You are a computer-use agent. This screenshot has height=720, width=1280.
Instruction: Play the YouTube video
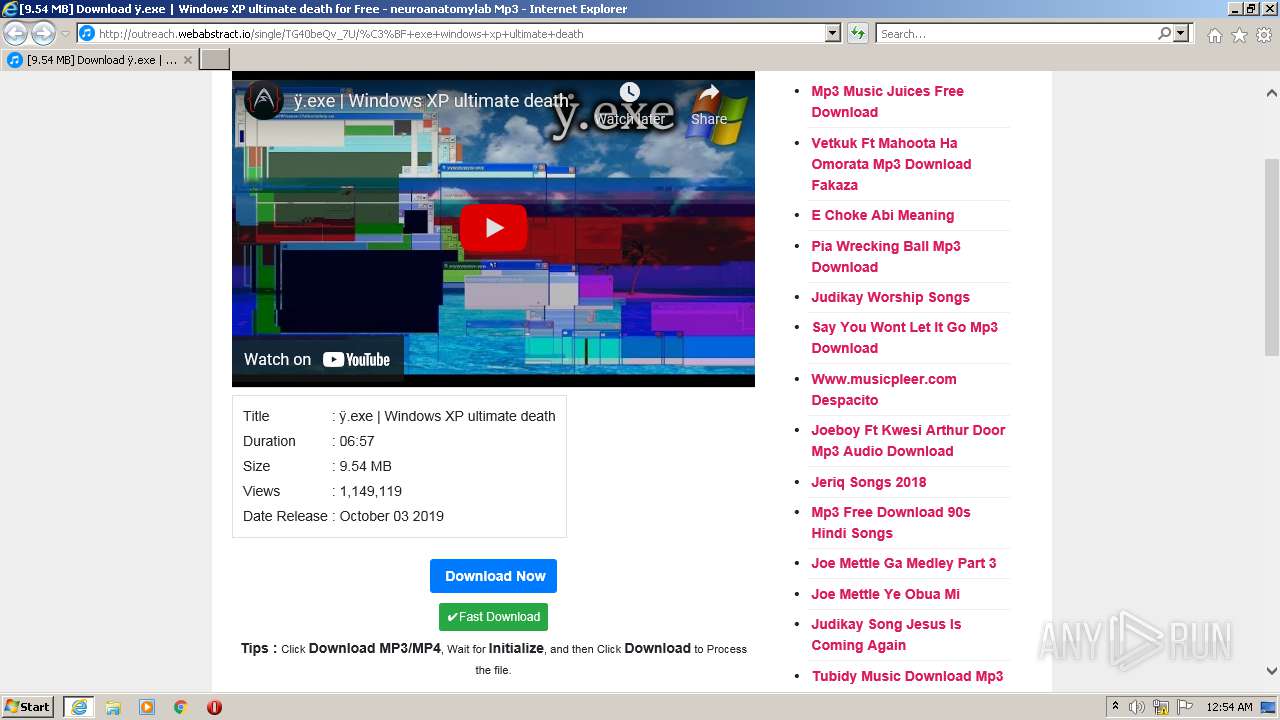pyautogui.click(x=494, y=228)
